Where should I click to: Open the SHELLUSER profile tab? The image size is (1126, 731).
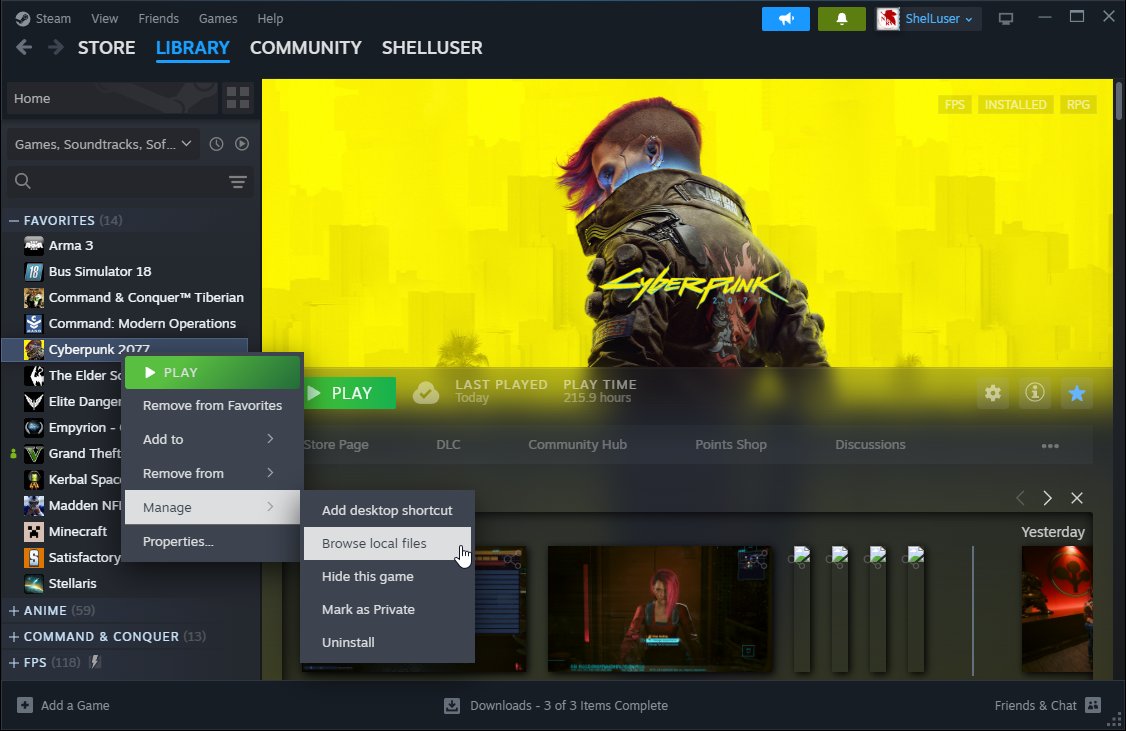432,47
